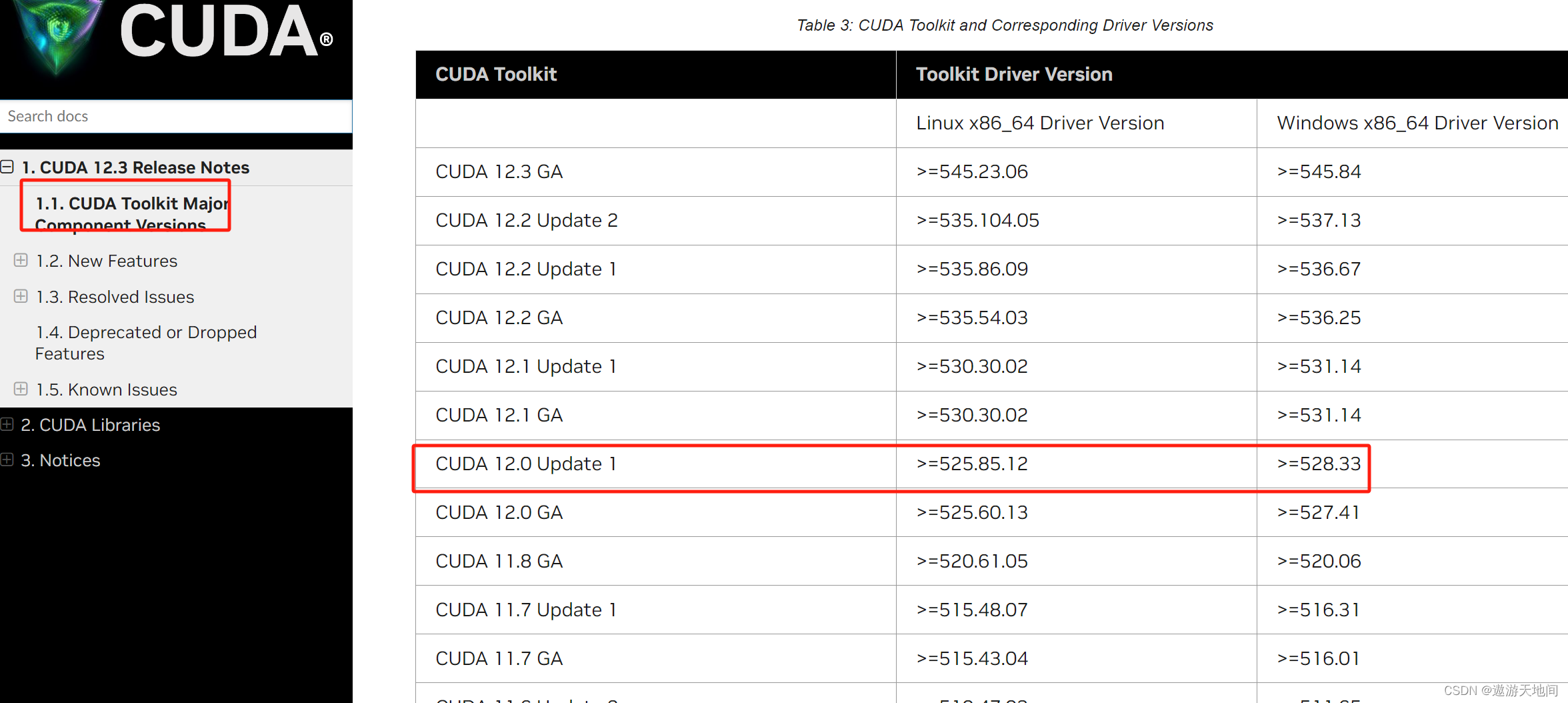The height and width of the screenshot is (703, 1568).
Task: Click the Toolkit Driver Version column header
Action: (x=1232, y=74)
